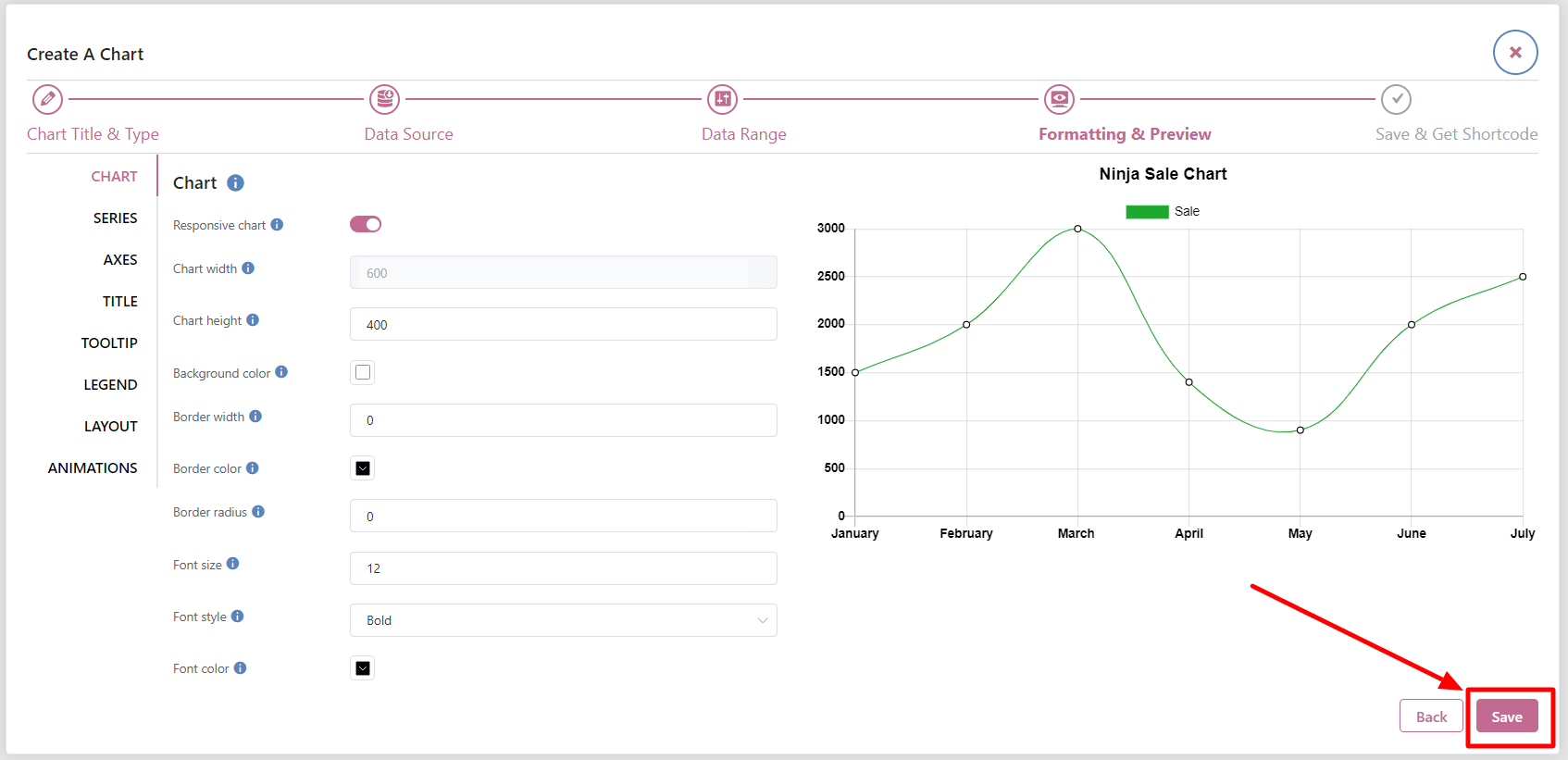Image resolution: width=1568 pixels, height=760 pixels.
Task: Open the Font color picker swatch
Action: point(363,668)
